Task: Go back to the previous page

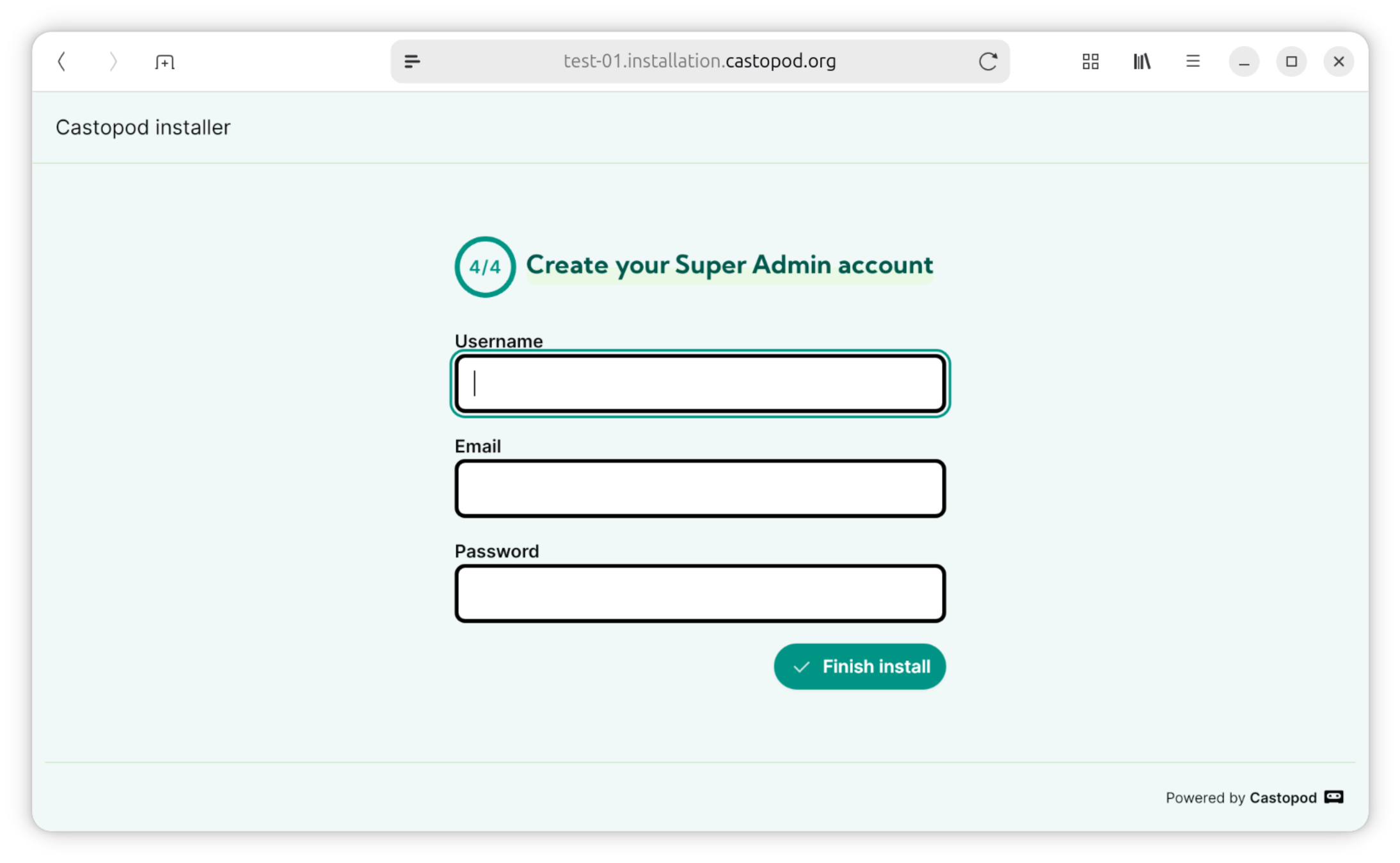Action: click(62, 61)
